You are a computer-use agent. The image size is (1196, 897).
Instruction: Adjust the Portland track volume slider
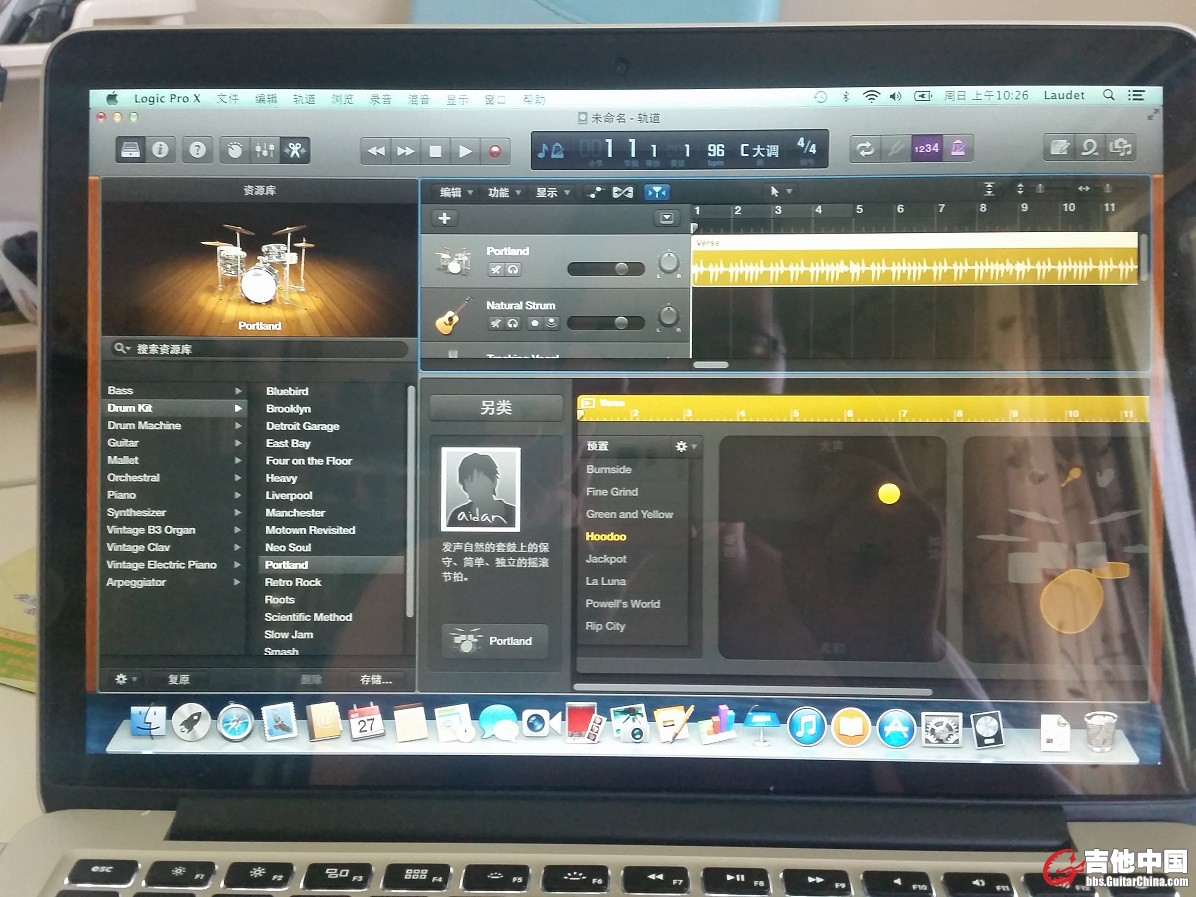(x=606, y=268)
